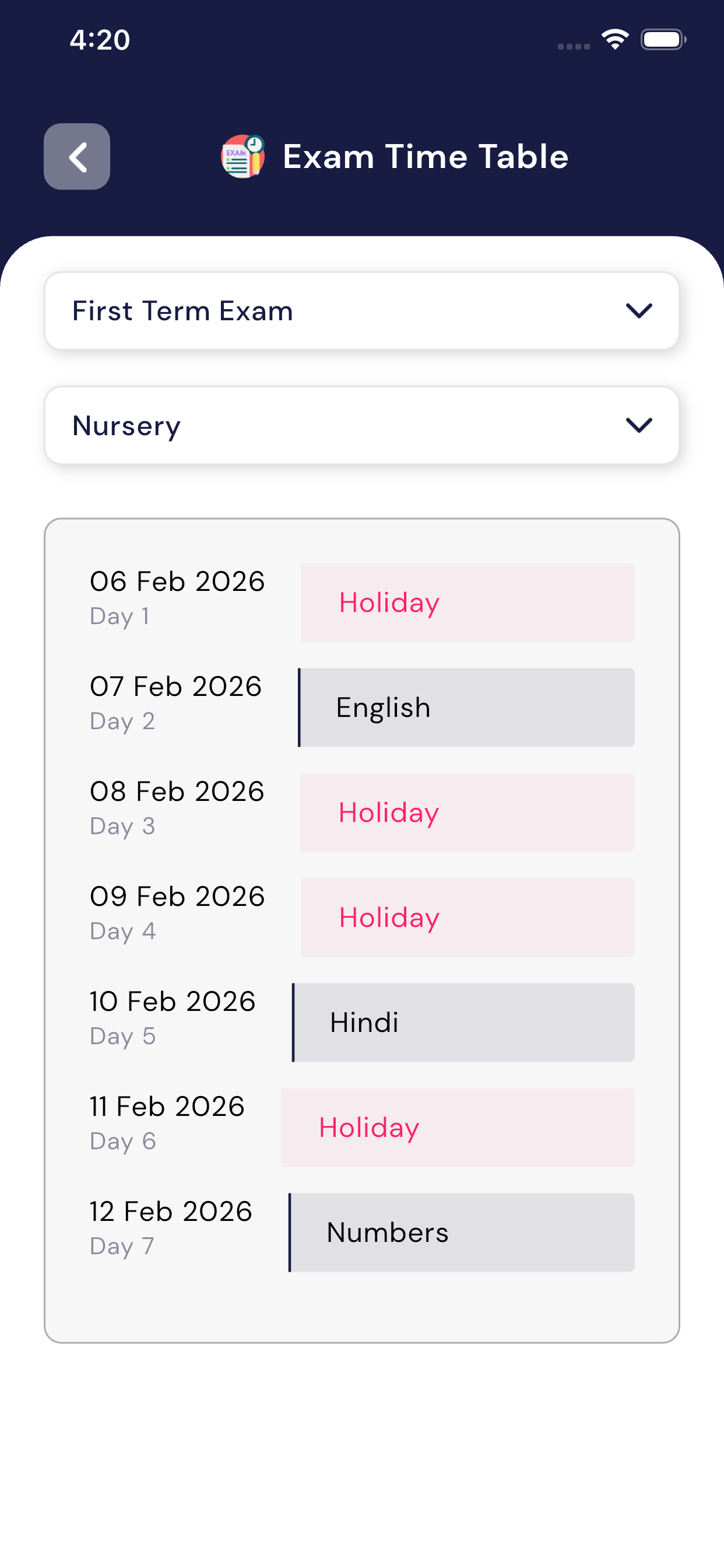The image size is (724, 1568).
Task: Click the 07 Feb 2026 date label
Action: click(176, 687)
